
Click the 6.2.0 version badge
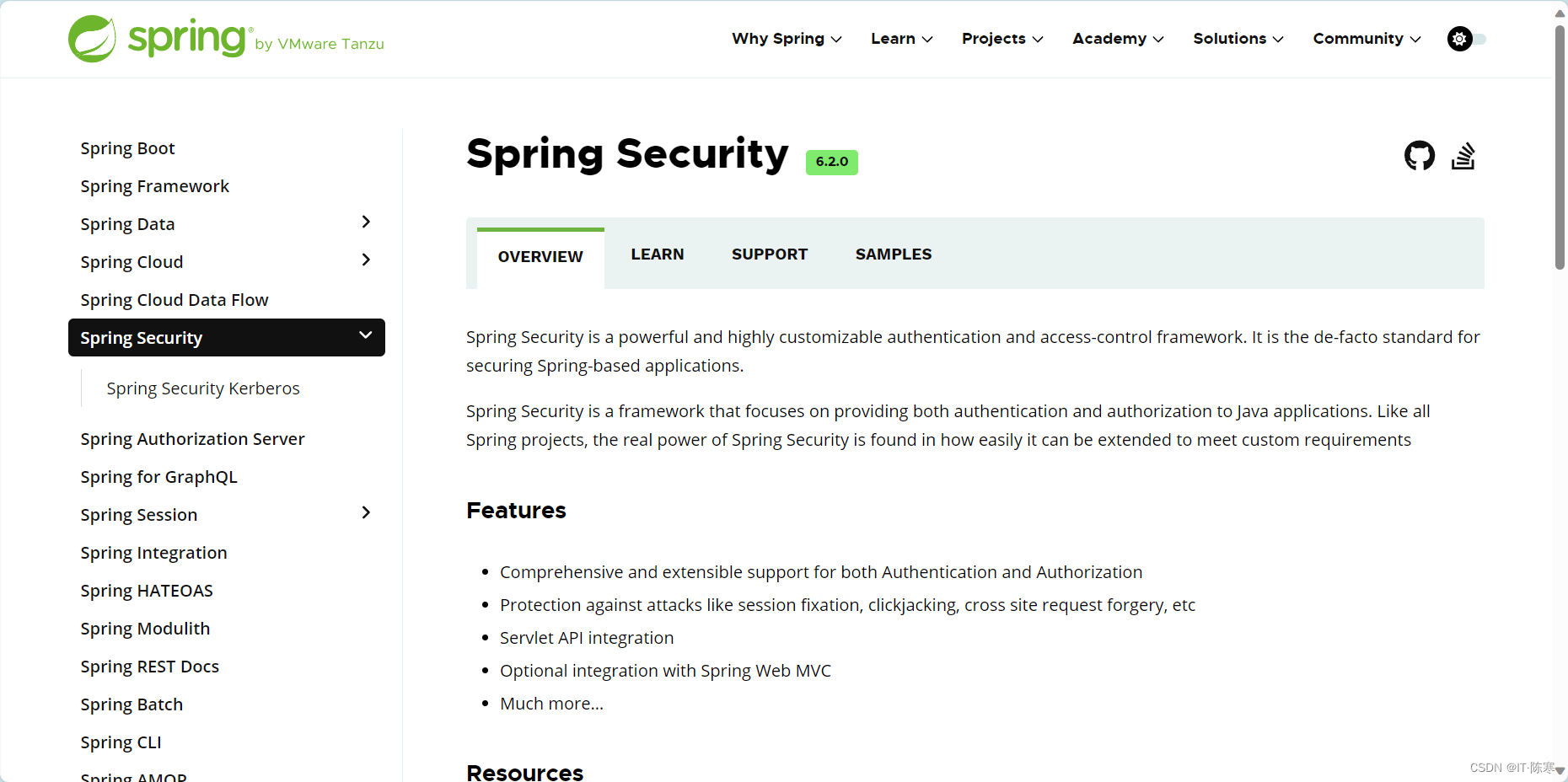click(x=831, y=162)
